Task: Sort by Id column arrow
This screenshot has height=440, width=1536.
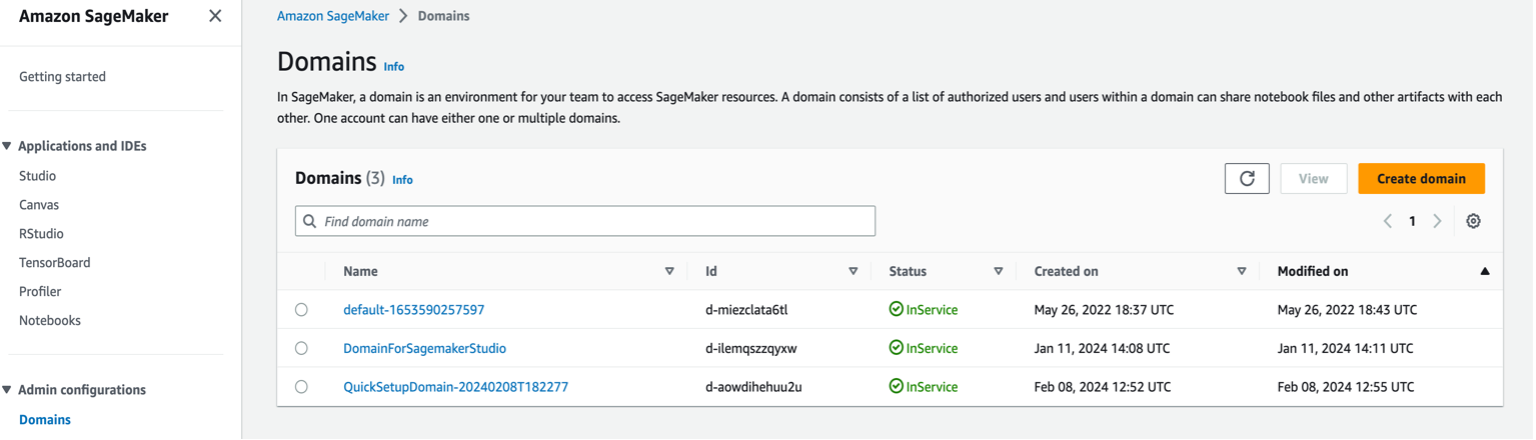Action: [x=853, y=271]
